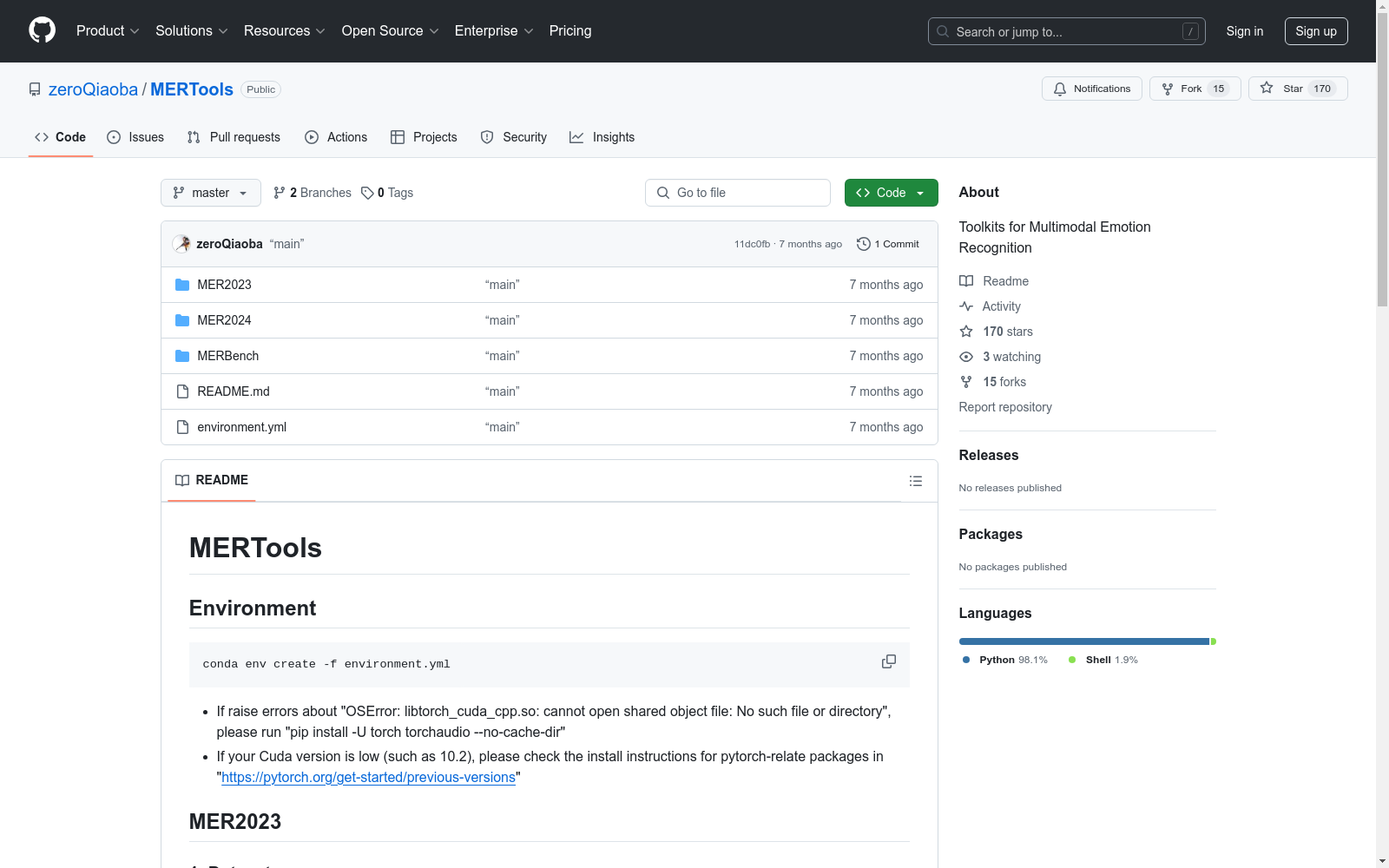The image size is (1389, 868).
Task: Open the README.md file name
Action: point(234,391)
